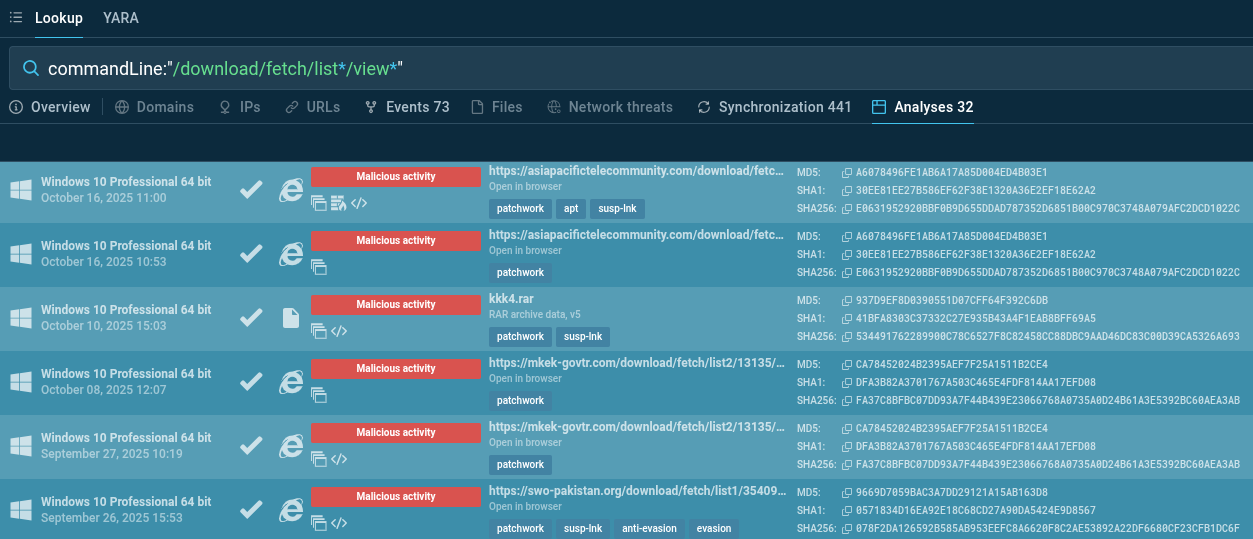Image resolution: width=1253 pixels, height=539 pixels.
Task: Click the file icon in the kkk4.rar row
Action: [290, 318]
